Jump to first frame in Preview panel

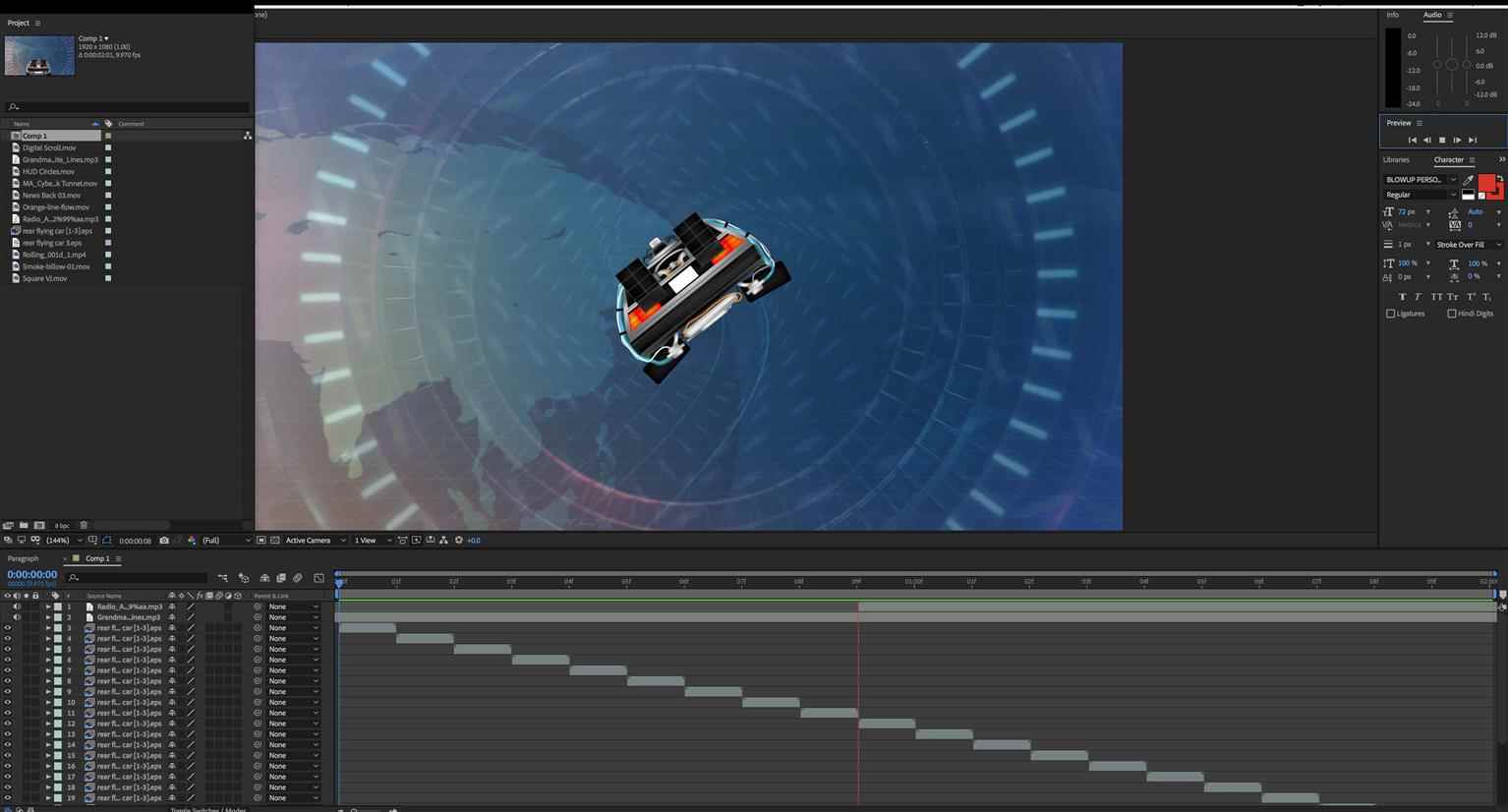(1412, 140)
